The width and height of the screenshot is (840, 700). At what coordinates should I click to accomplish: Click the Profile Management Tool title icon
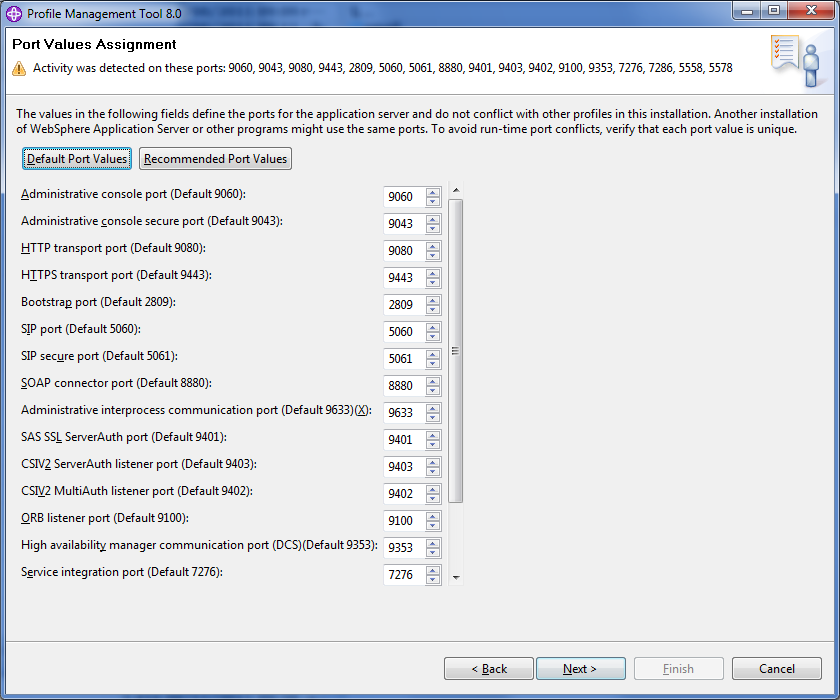click(14, 13)
